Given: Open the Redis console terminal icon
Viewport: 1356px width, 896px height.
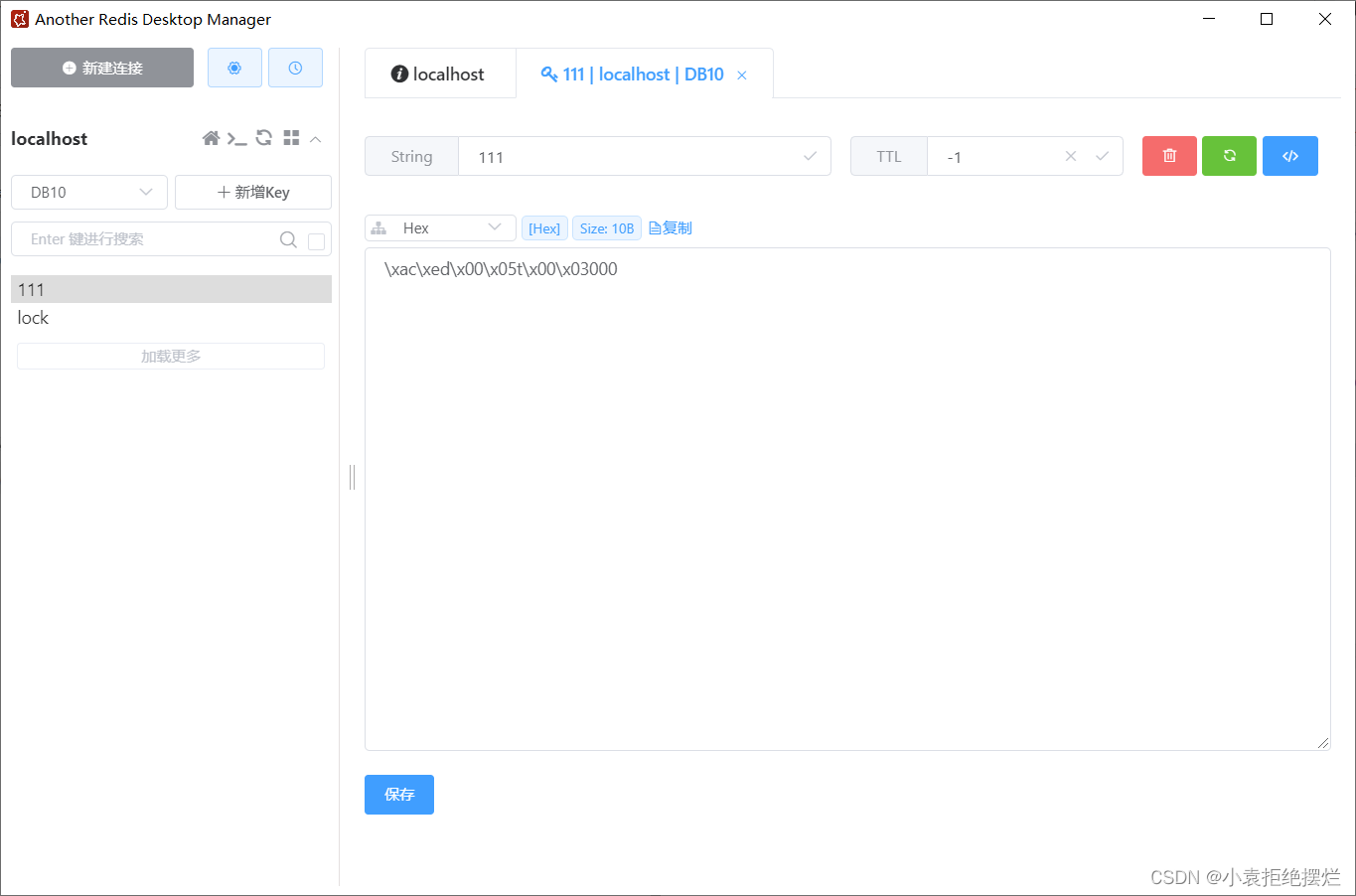Looking at the screenshot, I should pos(236,138).
